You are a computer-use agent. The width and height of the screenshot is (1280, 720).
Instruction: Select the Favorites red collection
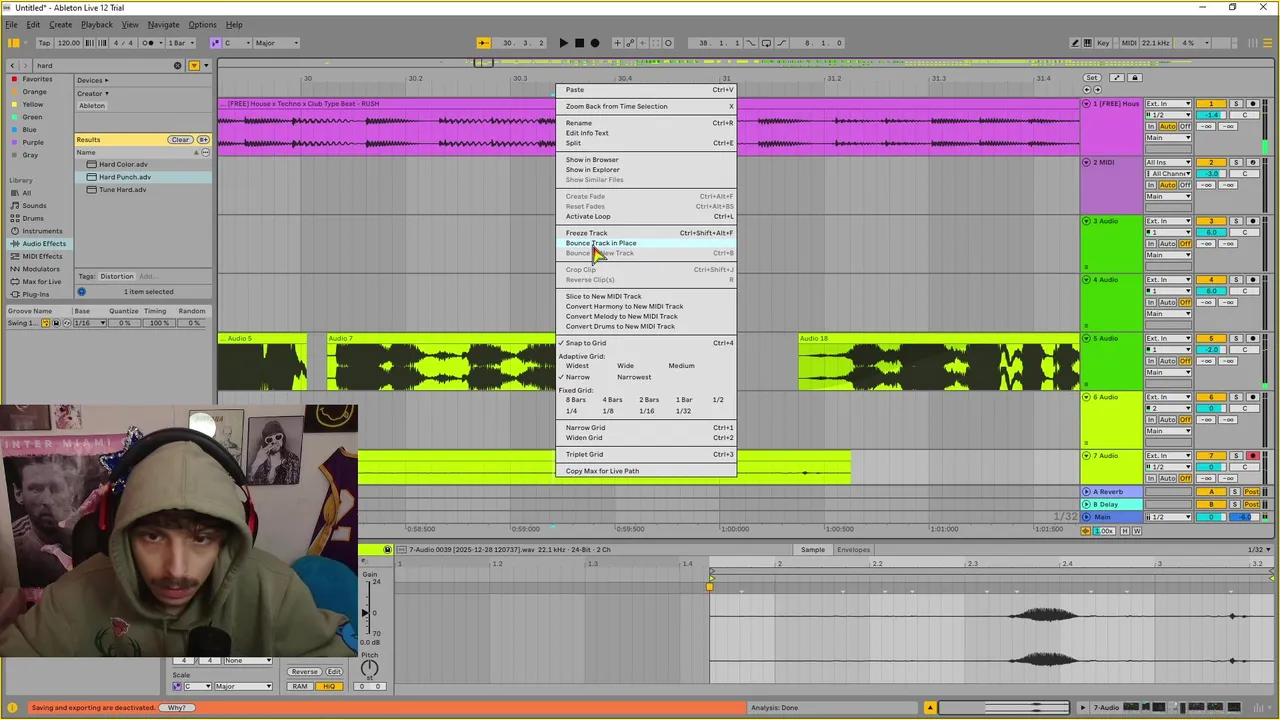(37, 79)
